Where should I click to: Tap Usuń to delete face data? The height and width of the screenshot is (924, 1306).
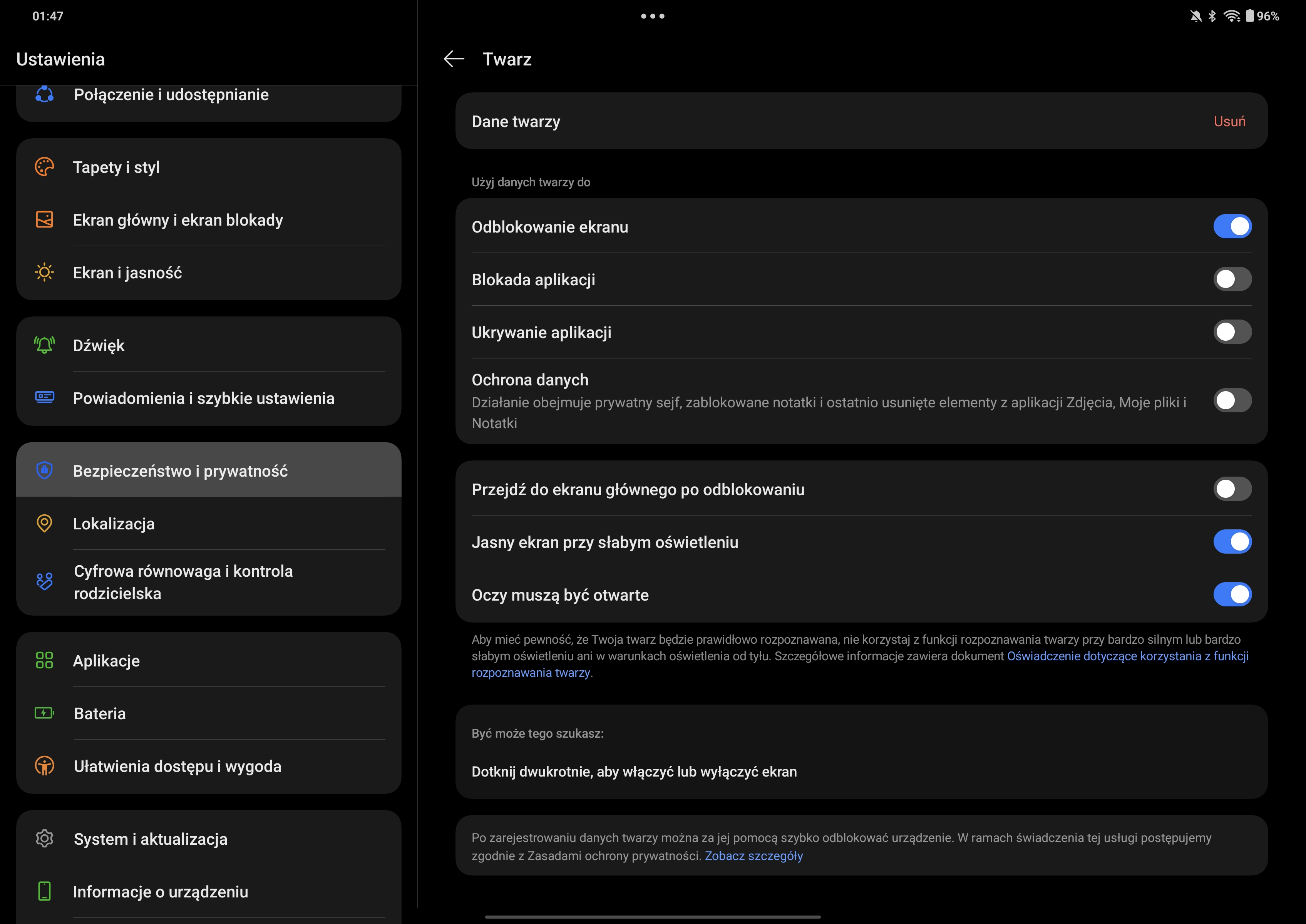(1229, 121)
